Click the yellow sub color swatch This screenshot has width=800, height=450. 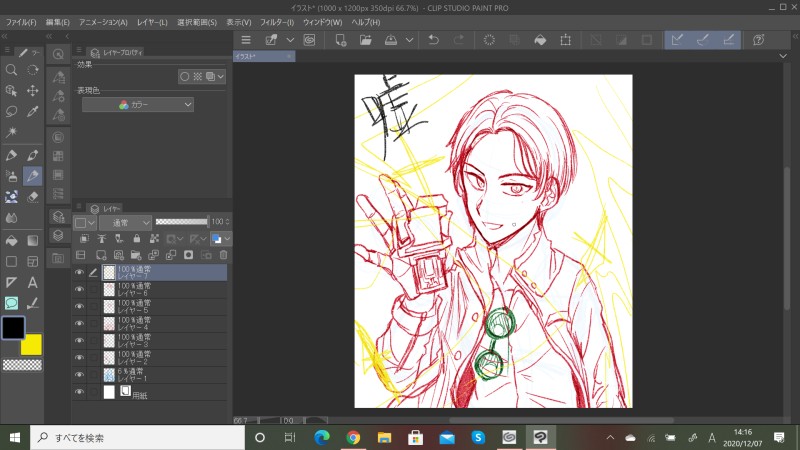[x=32, y=345]
